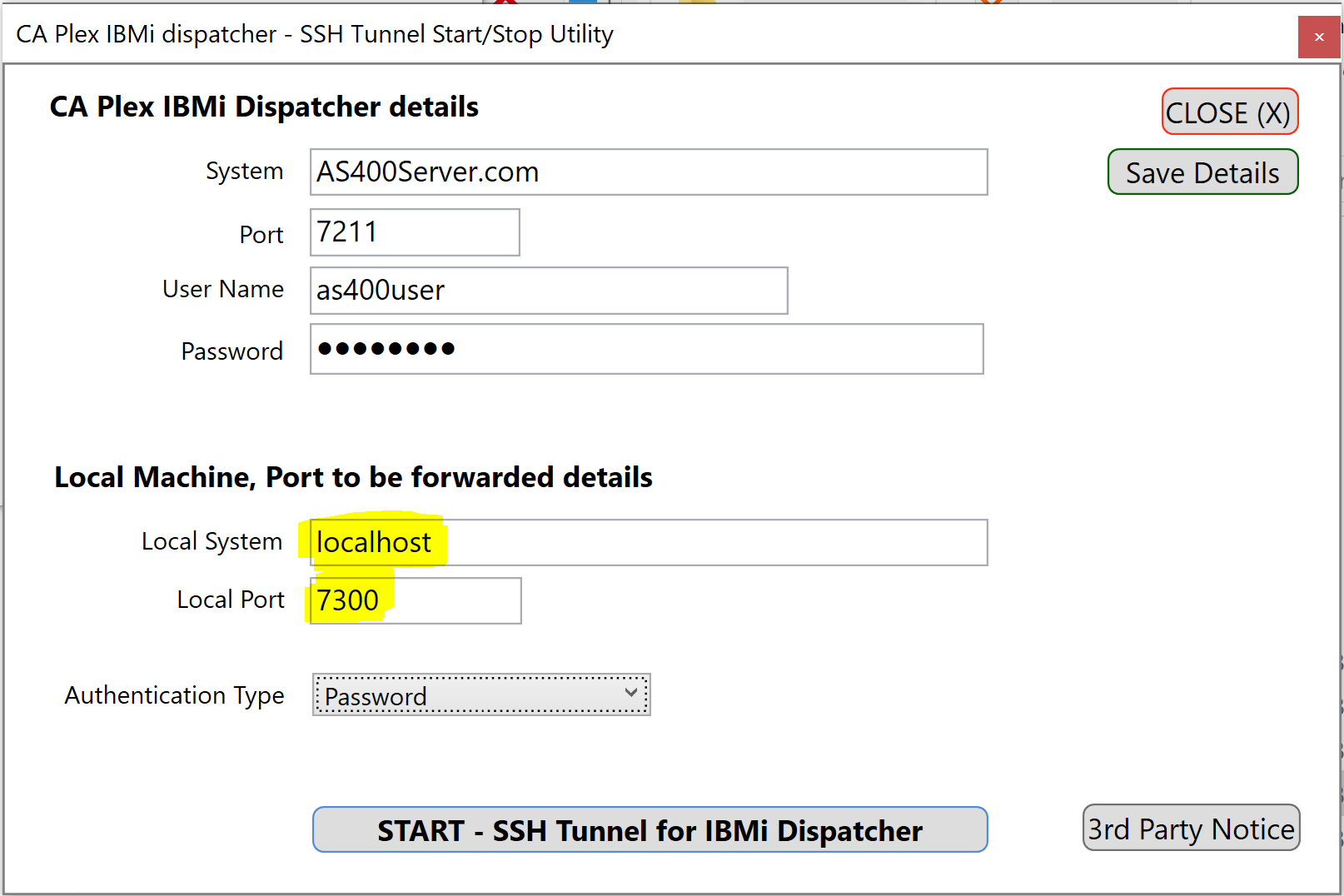Click the Local Port field showing 7300
1344x896 pixels.
coord(416,600)
